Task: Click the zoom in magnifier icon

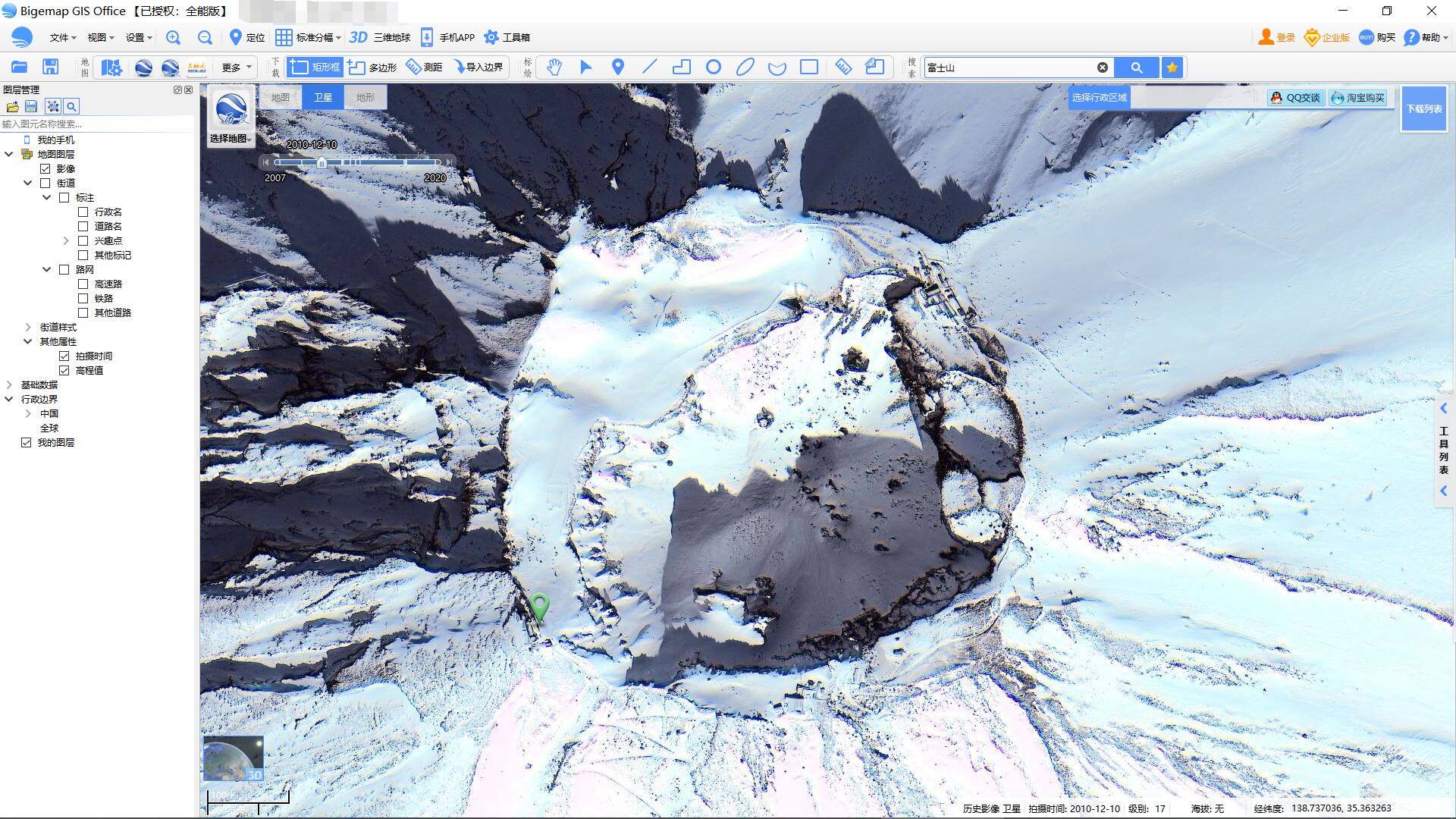Action: pyautogui.click(x=173, y=37)
